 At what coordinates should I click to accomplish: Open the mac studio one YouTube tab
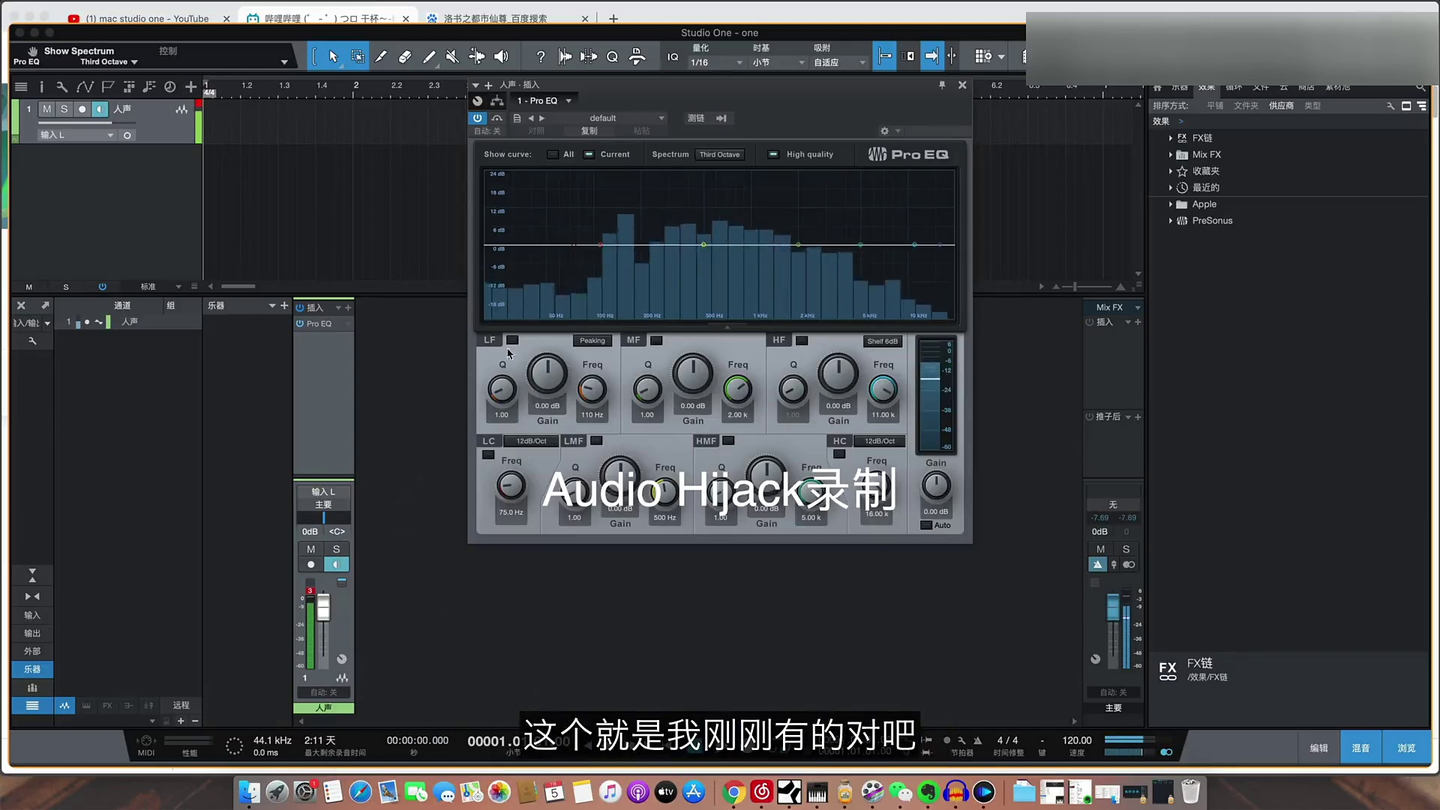(146, 19)
